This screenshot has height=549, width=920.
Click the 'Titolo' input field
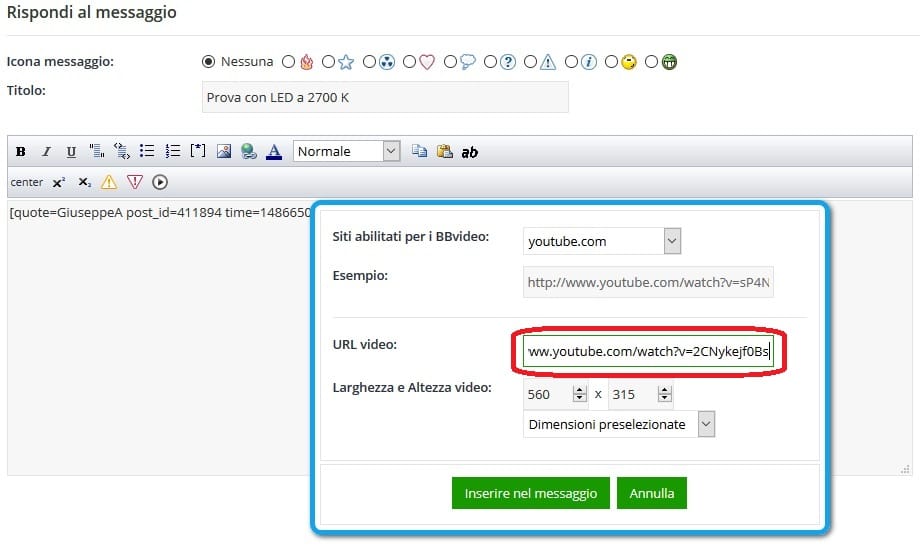coord(385,97)
